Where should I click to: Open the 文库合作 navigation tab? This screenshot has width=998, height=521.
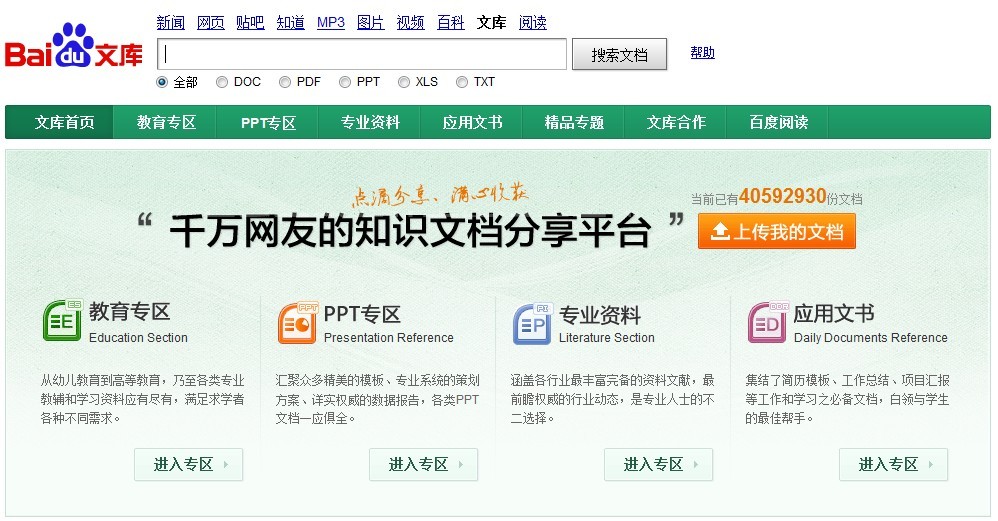coord(676,122)
